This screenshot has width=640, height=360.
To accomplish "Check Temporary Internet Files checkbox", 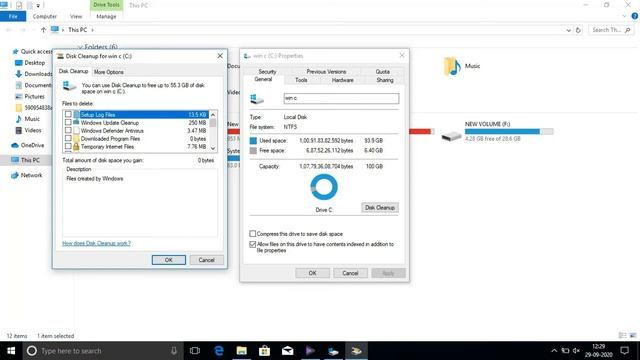I will click(68, 146).
